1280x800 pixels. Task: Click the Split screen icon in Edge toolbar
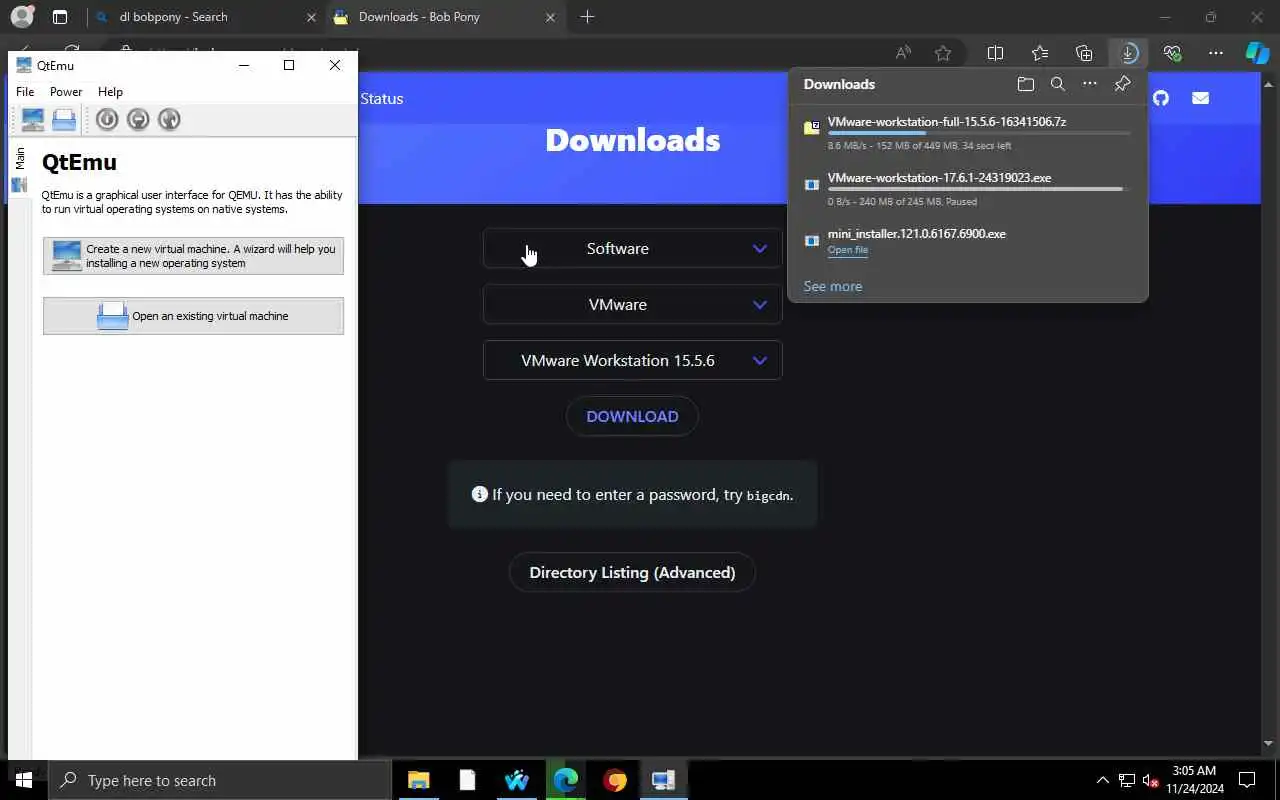995,53
